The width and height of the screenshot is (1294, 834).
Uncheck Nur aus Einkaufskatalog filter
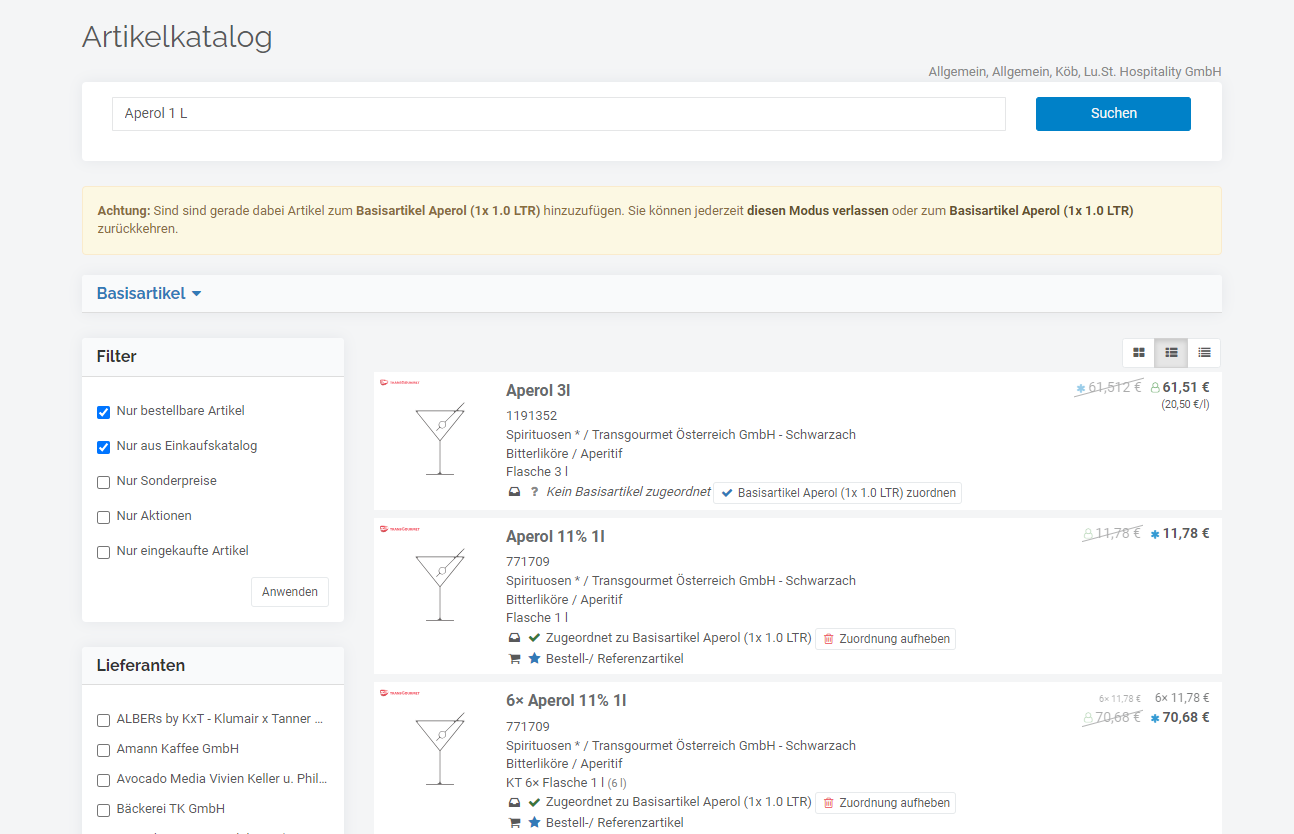(x=103, y=447)
